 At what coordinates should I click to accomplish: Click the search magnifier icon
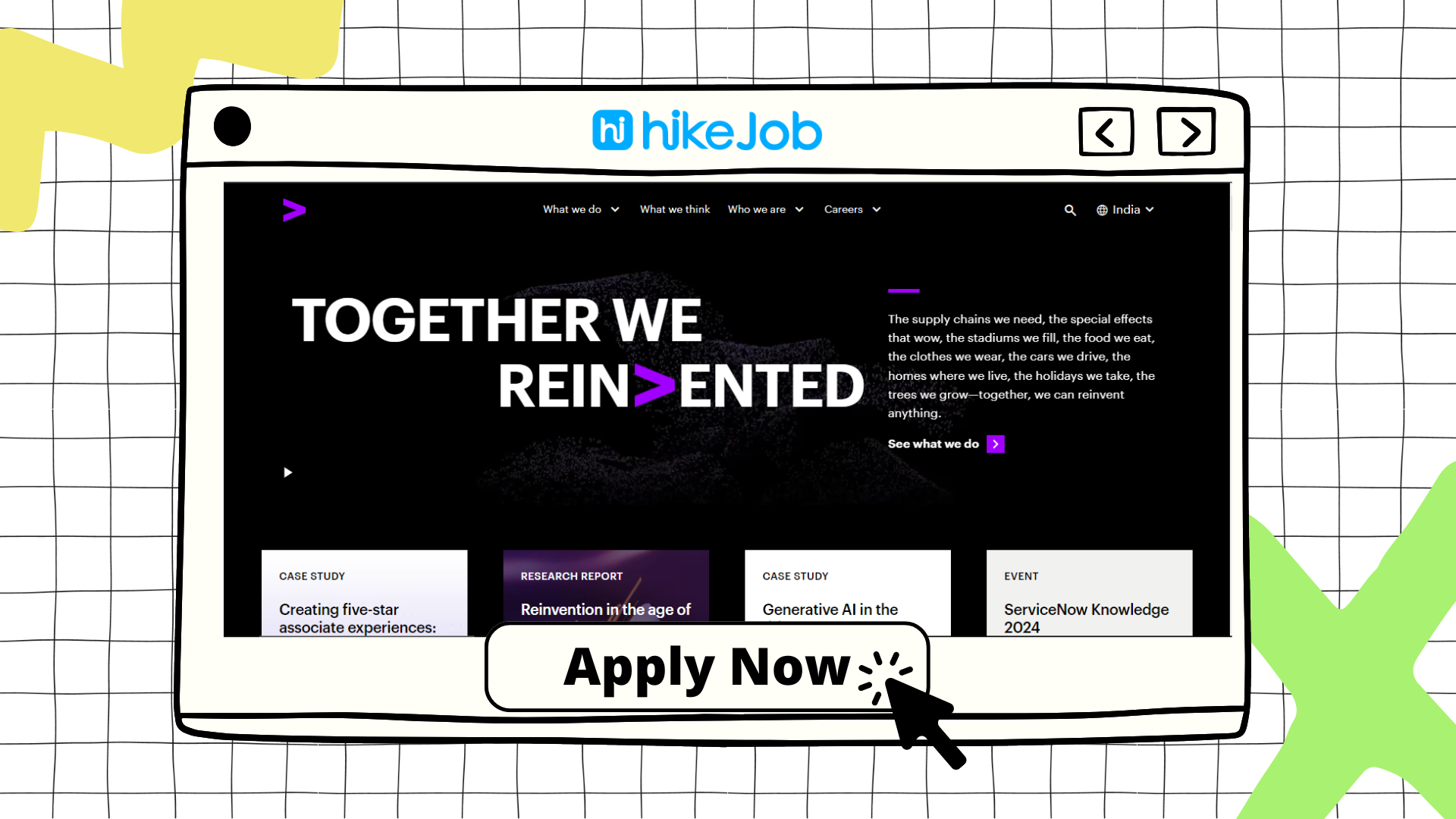click(x=1070, y=210)
